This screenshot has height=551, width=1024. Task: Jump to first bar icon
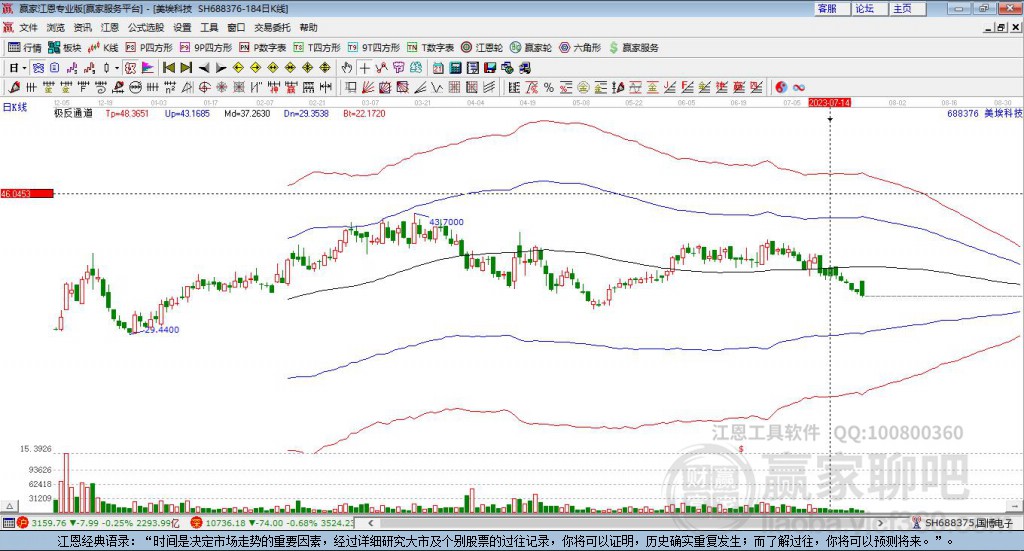[168, 68]
